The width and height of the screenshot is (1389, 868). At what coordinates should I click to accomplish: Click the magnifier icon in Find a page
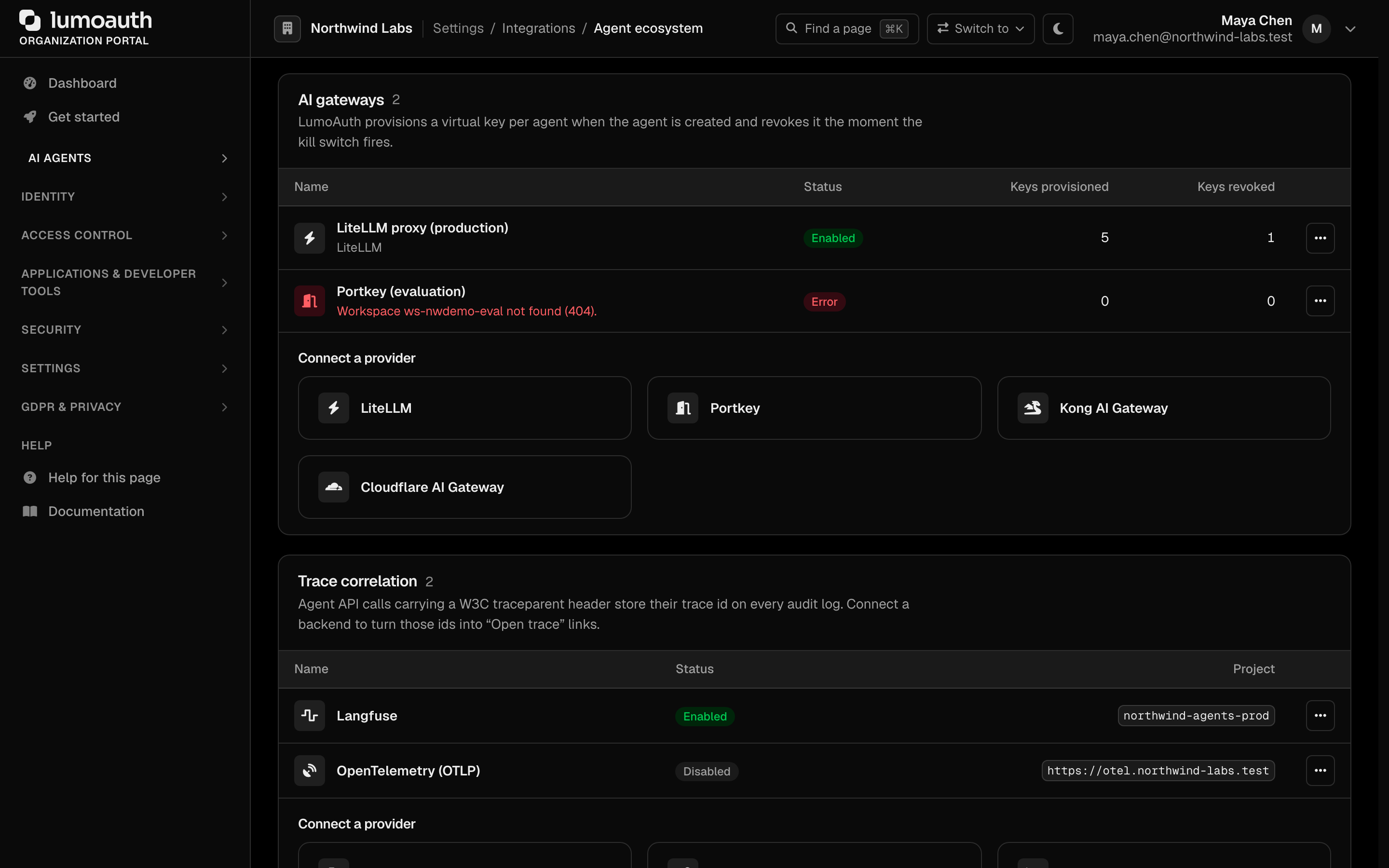point(791,28)
